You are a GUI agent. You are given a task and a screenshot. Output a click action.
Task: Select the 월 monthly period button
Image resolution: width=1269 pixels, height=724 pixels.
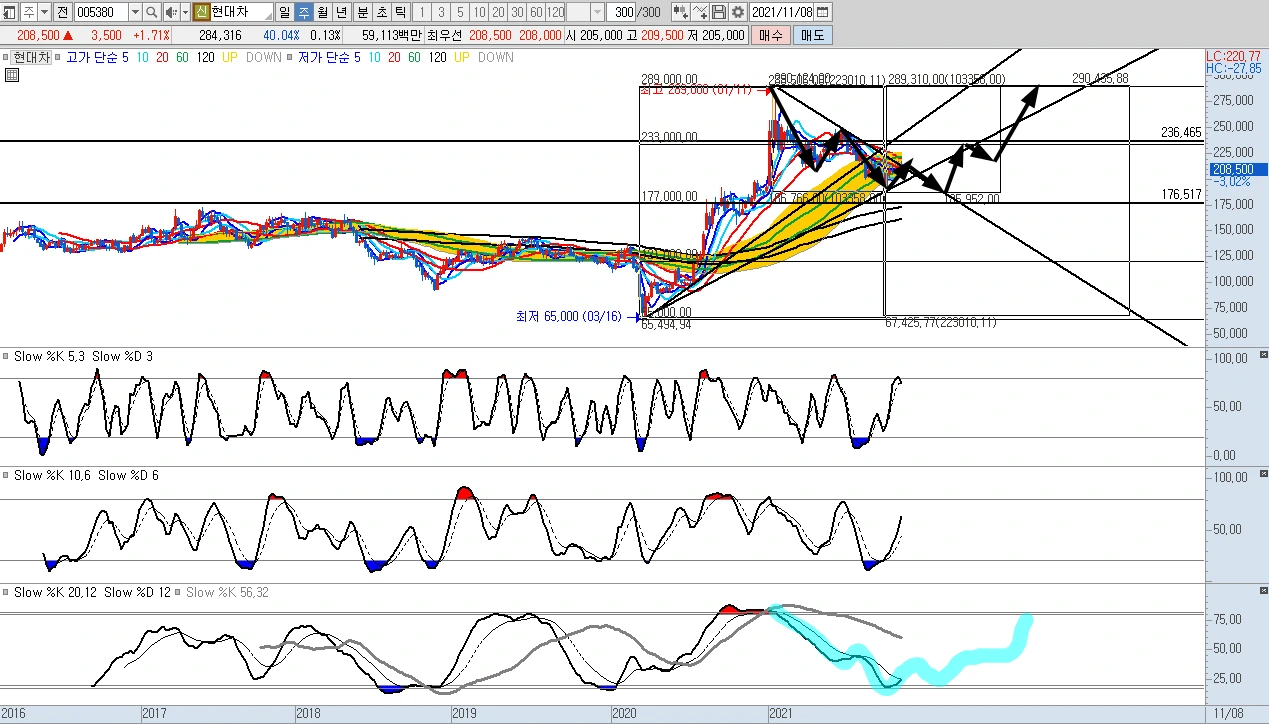[322, 12]
